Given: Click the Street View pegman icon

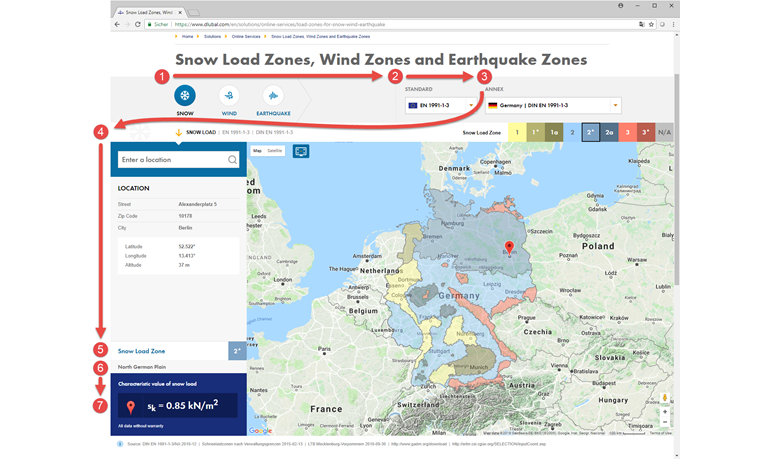Looking at the screenshot, I should point(665,398).
